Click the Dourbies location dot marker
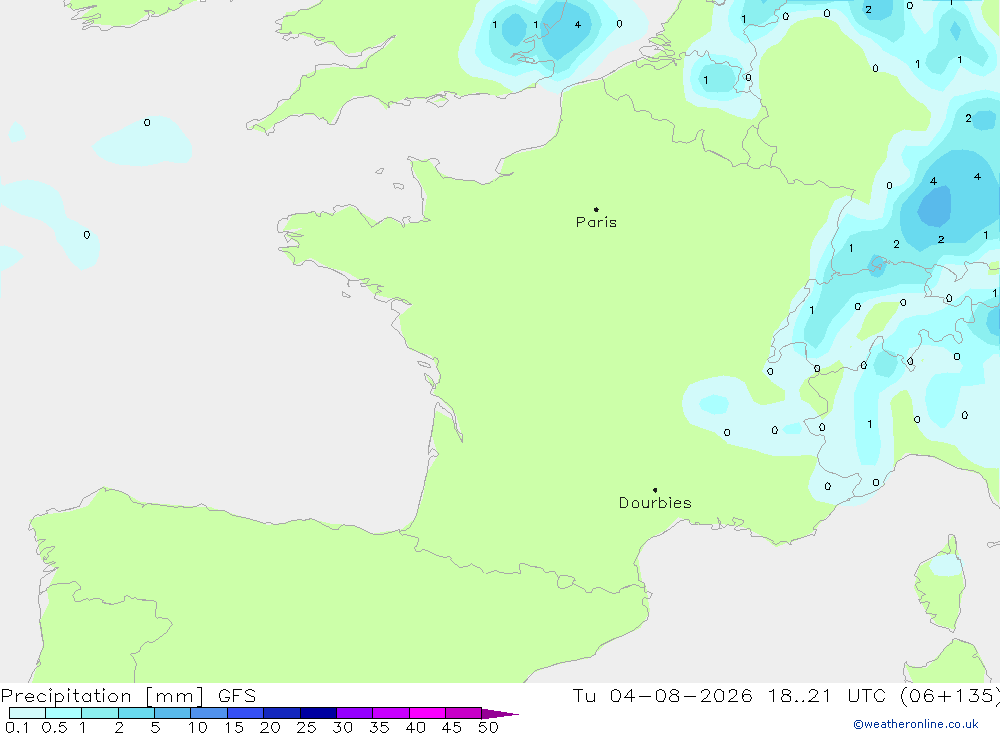This screenshot has height=733, width=1000. [x=655, y=490]
